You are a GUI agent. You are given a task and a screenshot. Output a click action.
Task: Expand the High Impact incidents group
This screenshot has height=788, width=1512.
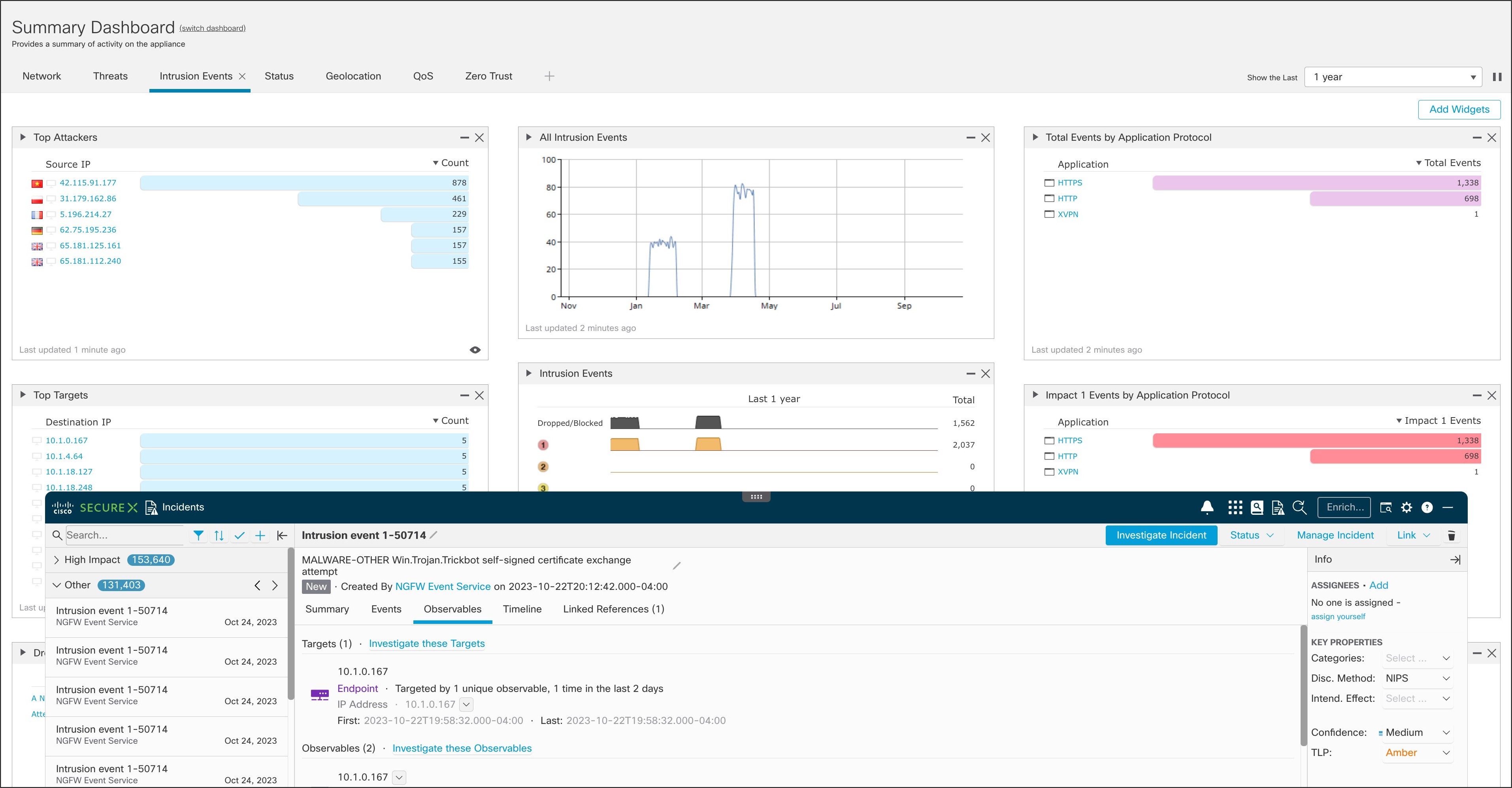57,560
